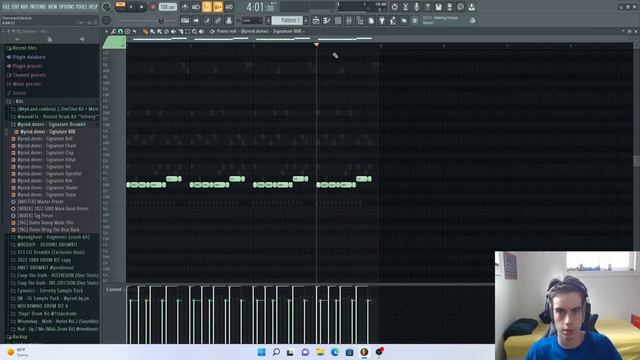Image resolution: width=640 pixels, height=360 pixels.
Task: Open the snap selector dropdown labeled Line
Action: click(x=252, y=20)
